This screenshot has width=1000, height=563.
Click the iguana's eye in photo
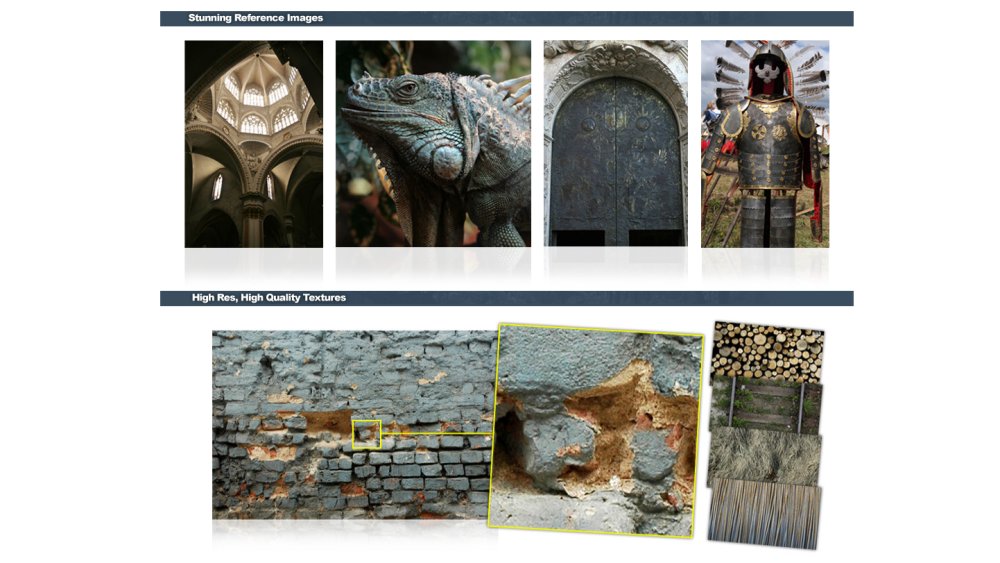click(x=406, y=89)
